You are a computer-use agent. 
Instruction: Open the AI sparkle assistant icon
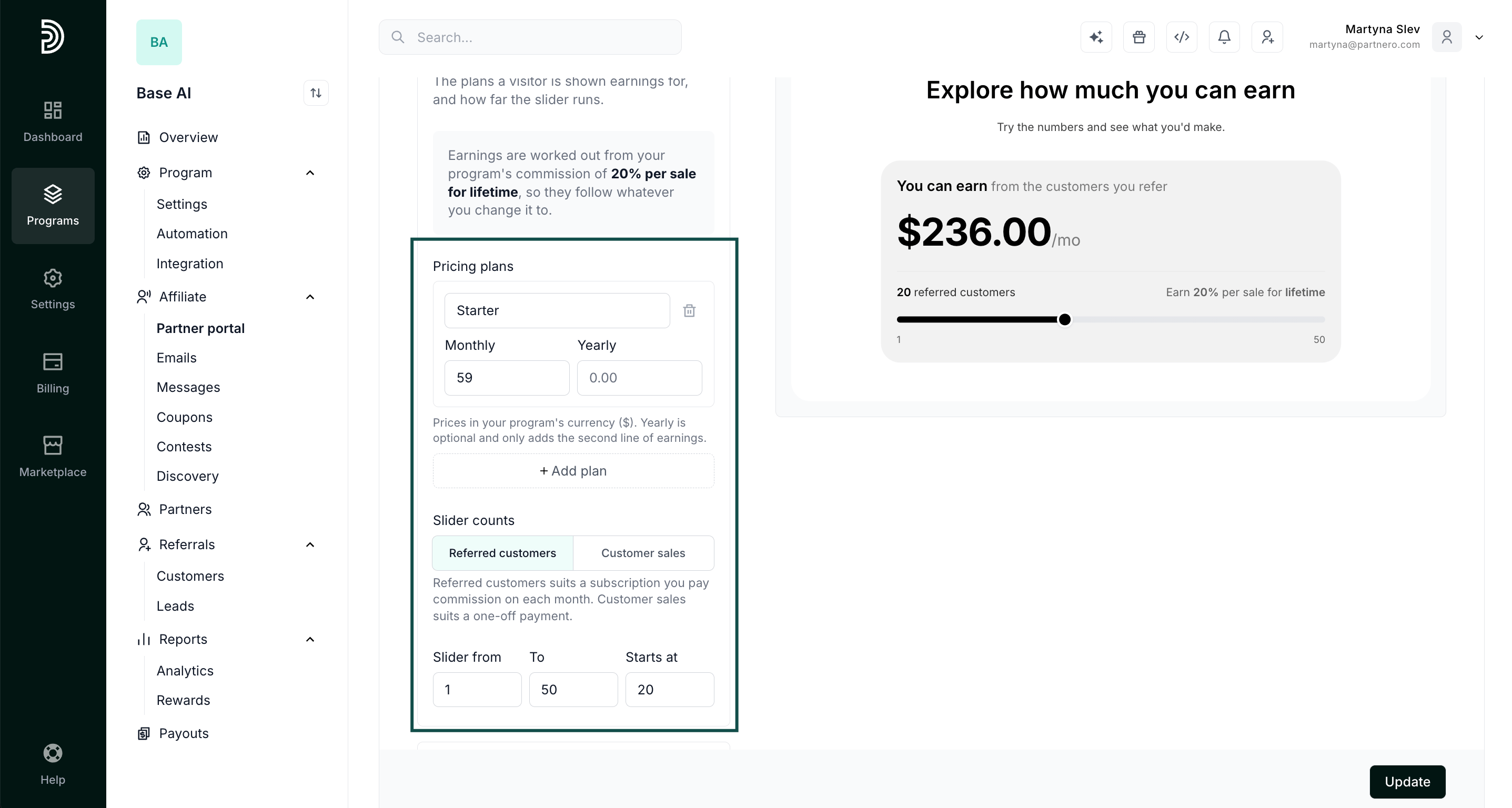coord(1096,37)
